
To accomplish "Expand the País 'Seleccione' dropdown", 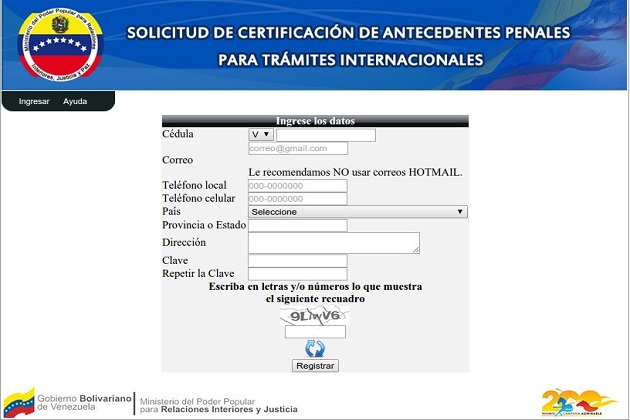I will pos(357,212).
